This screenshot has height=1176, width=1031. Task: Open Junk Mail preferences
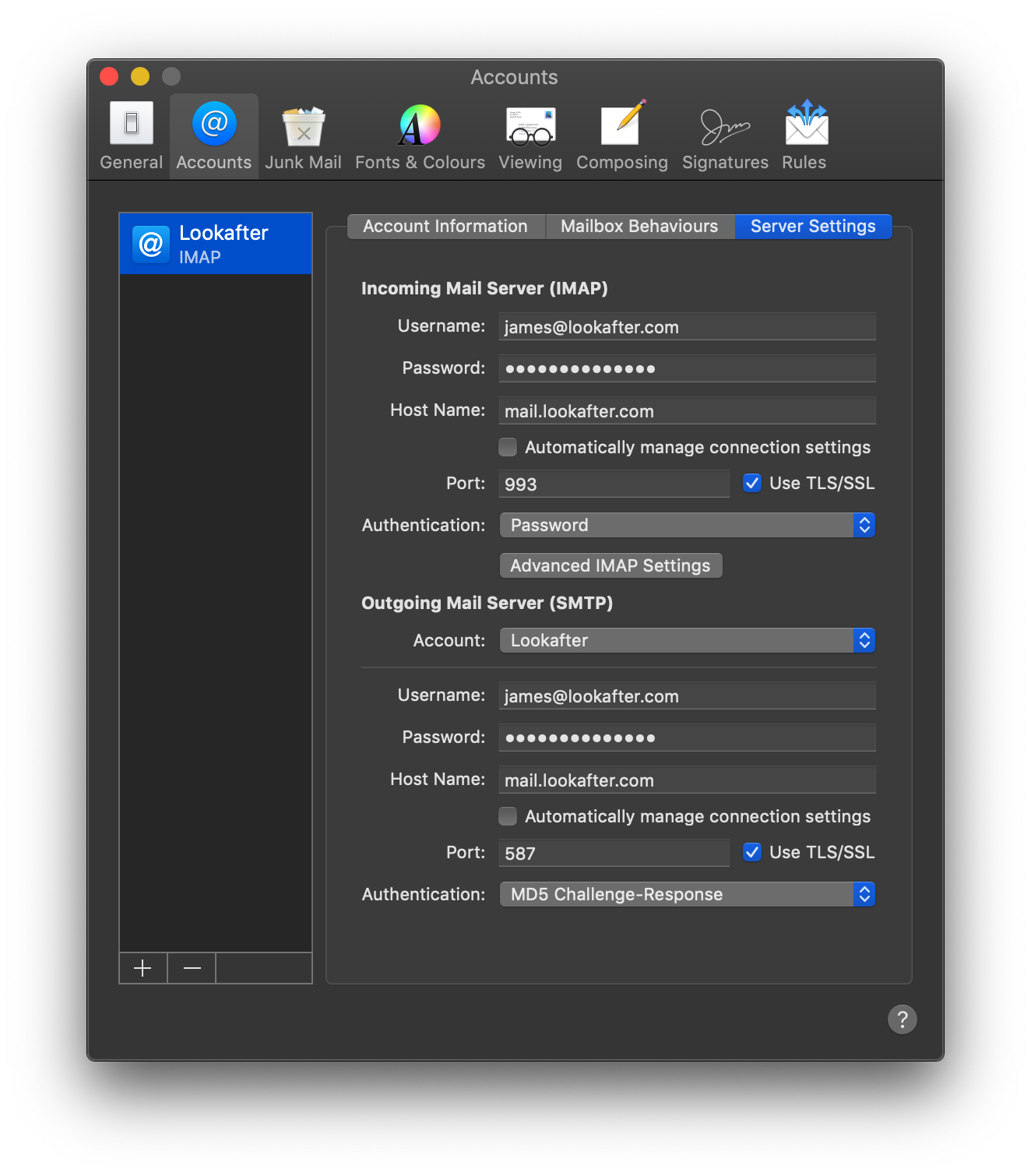click(303, 136)
